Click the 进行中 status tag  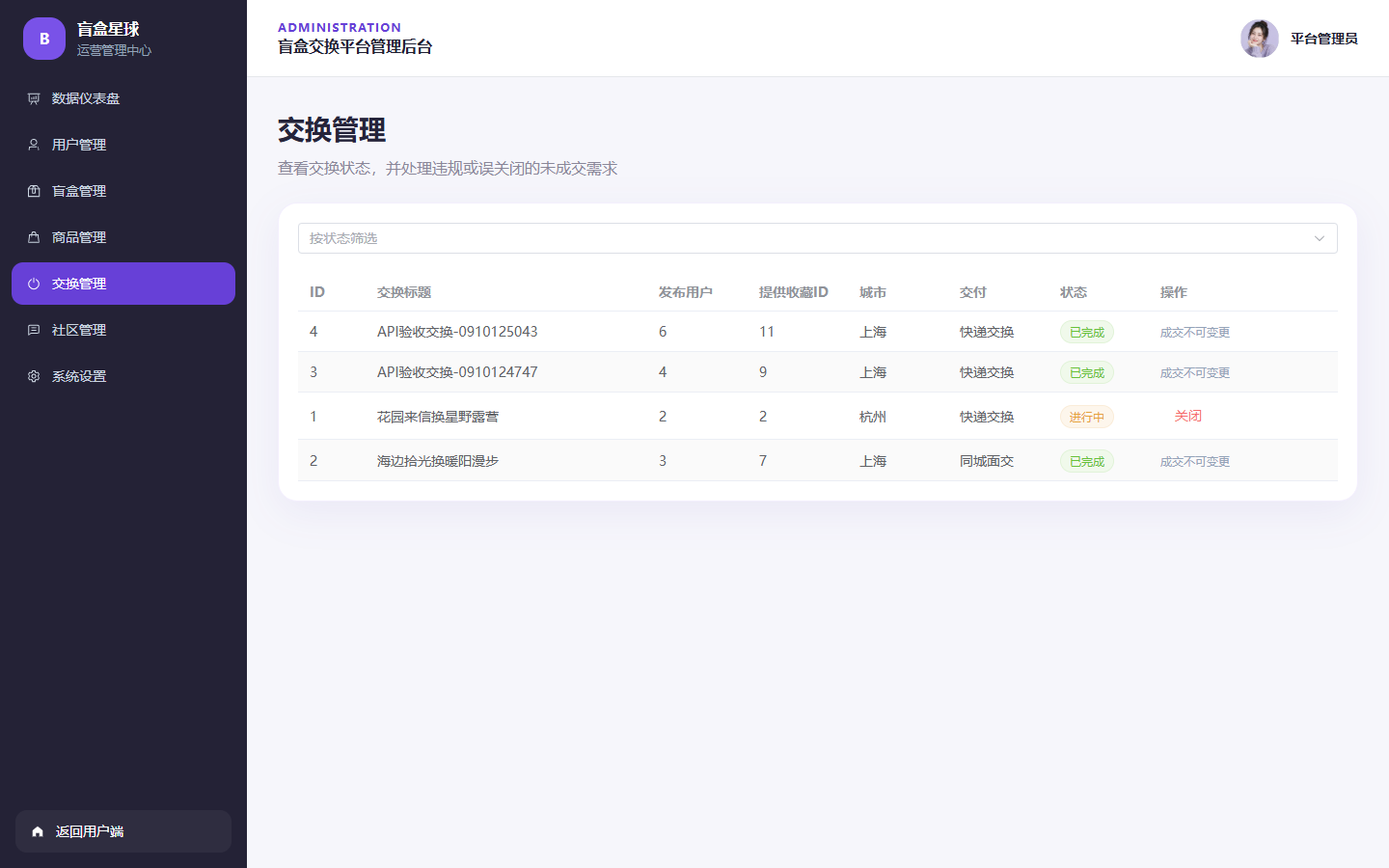point(1087,417)
